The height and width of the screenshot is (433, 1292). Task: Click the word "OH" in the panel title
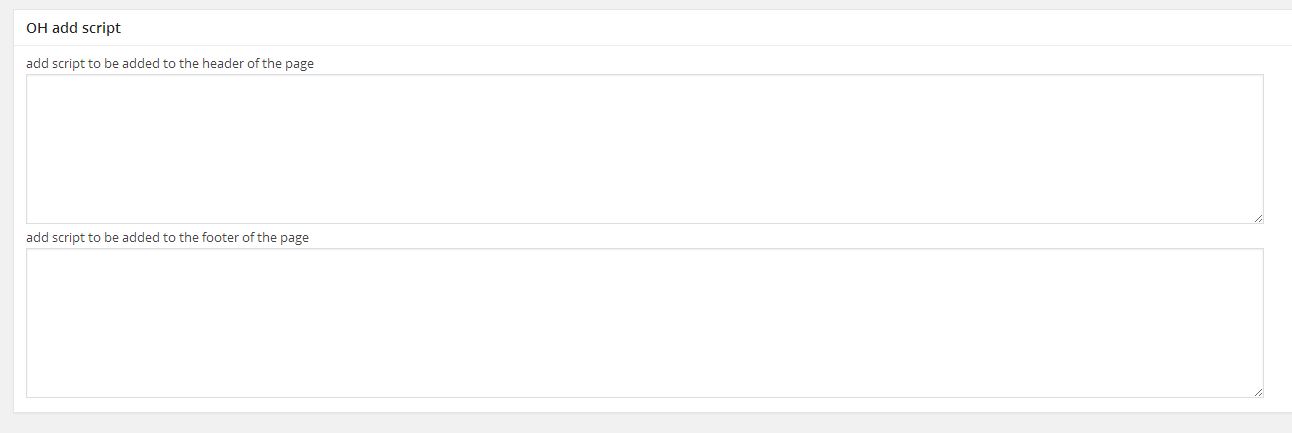[x=37, y=28]
